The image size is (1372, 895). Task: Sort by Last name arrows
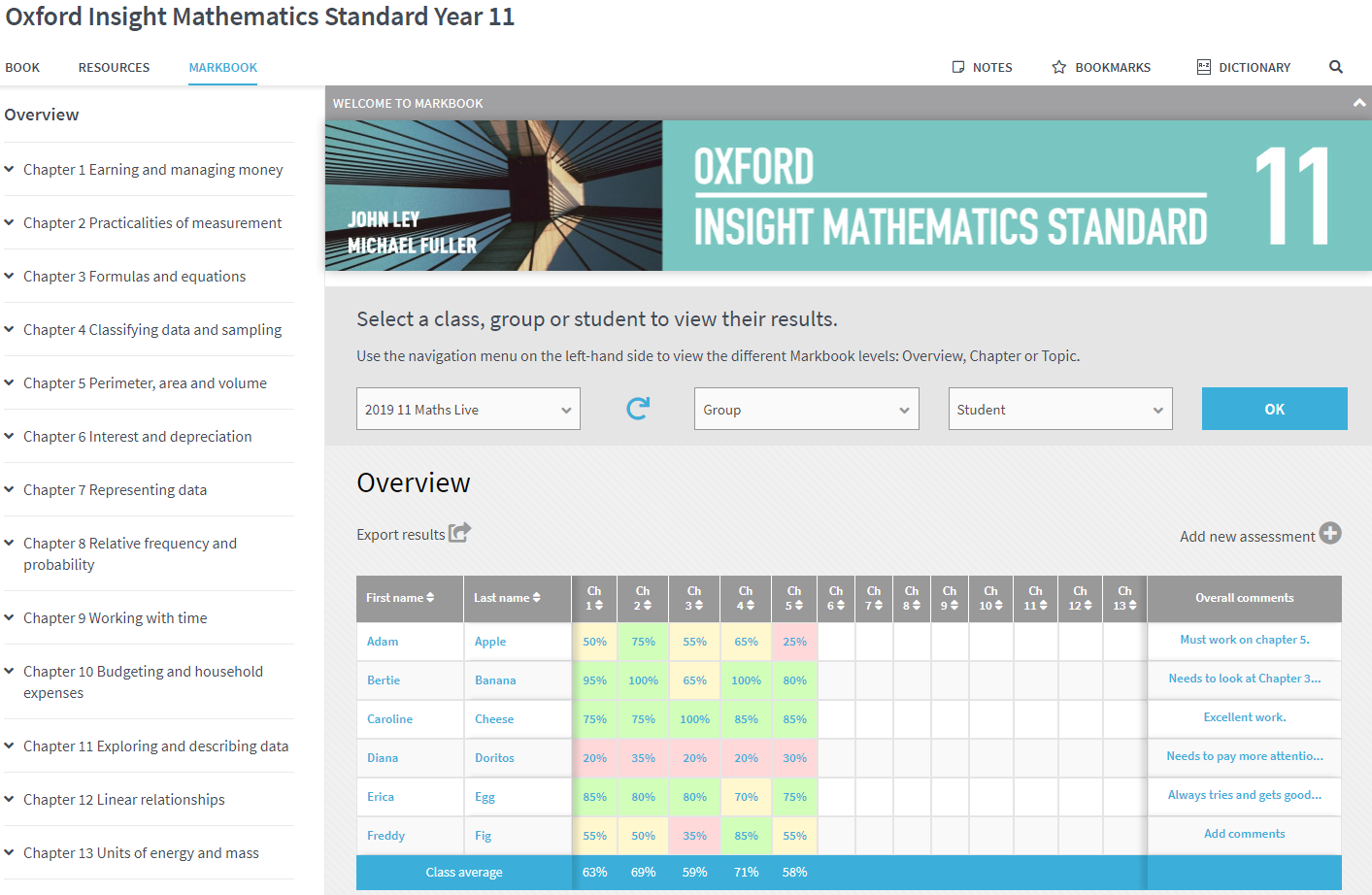point(536,598)
